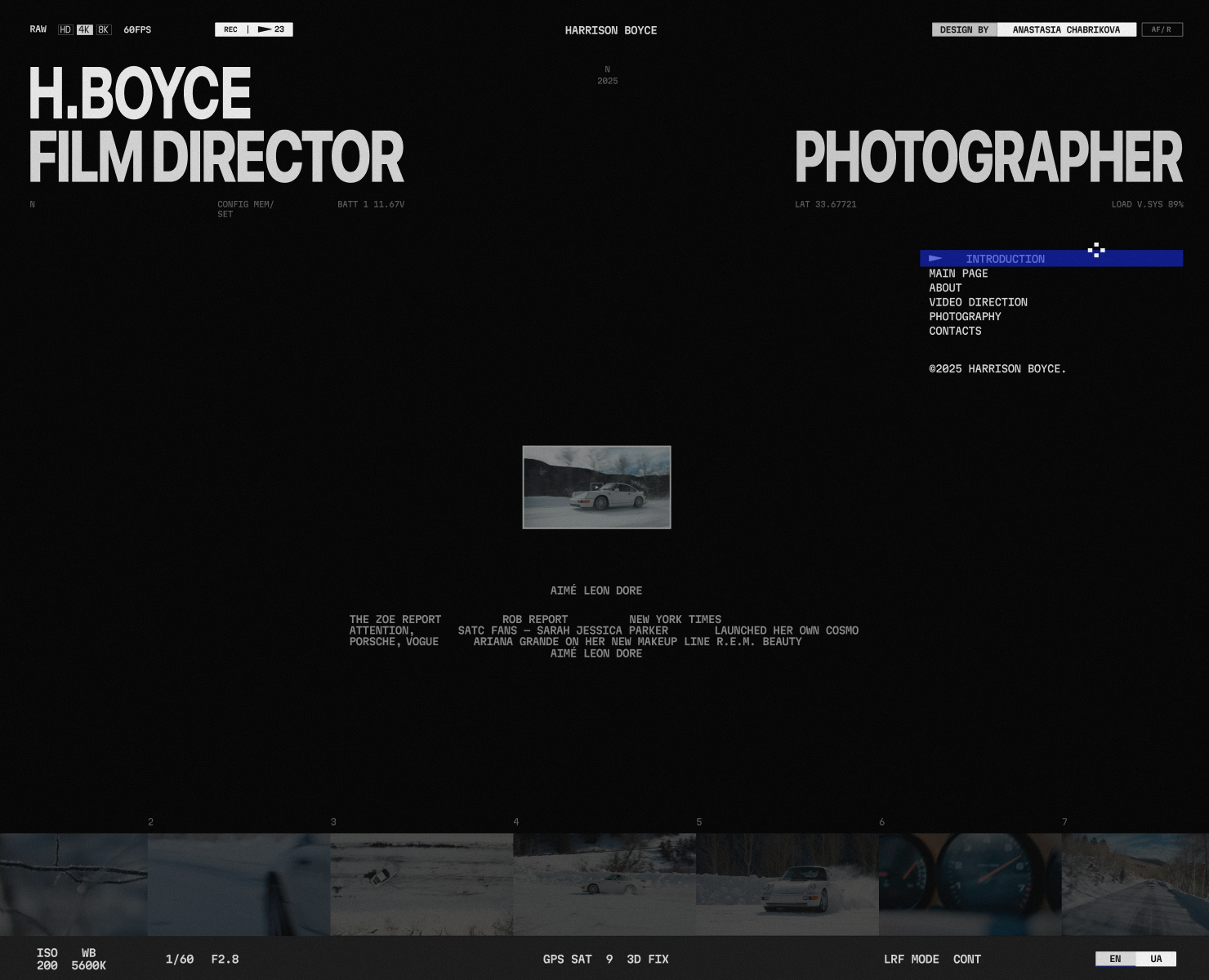
Task: Select 8K resolution mode
Action: pyautogui.click(x=102, y=29)
